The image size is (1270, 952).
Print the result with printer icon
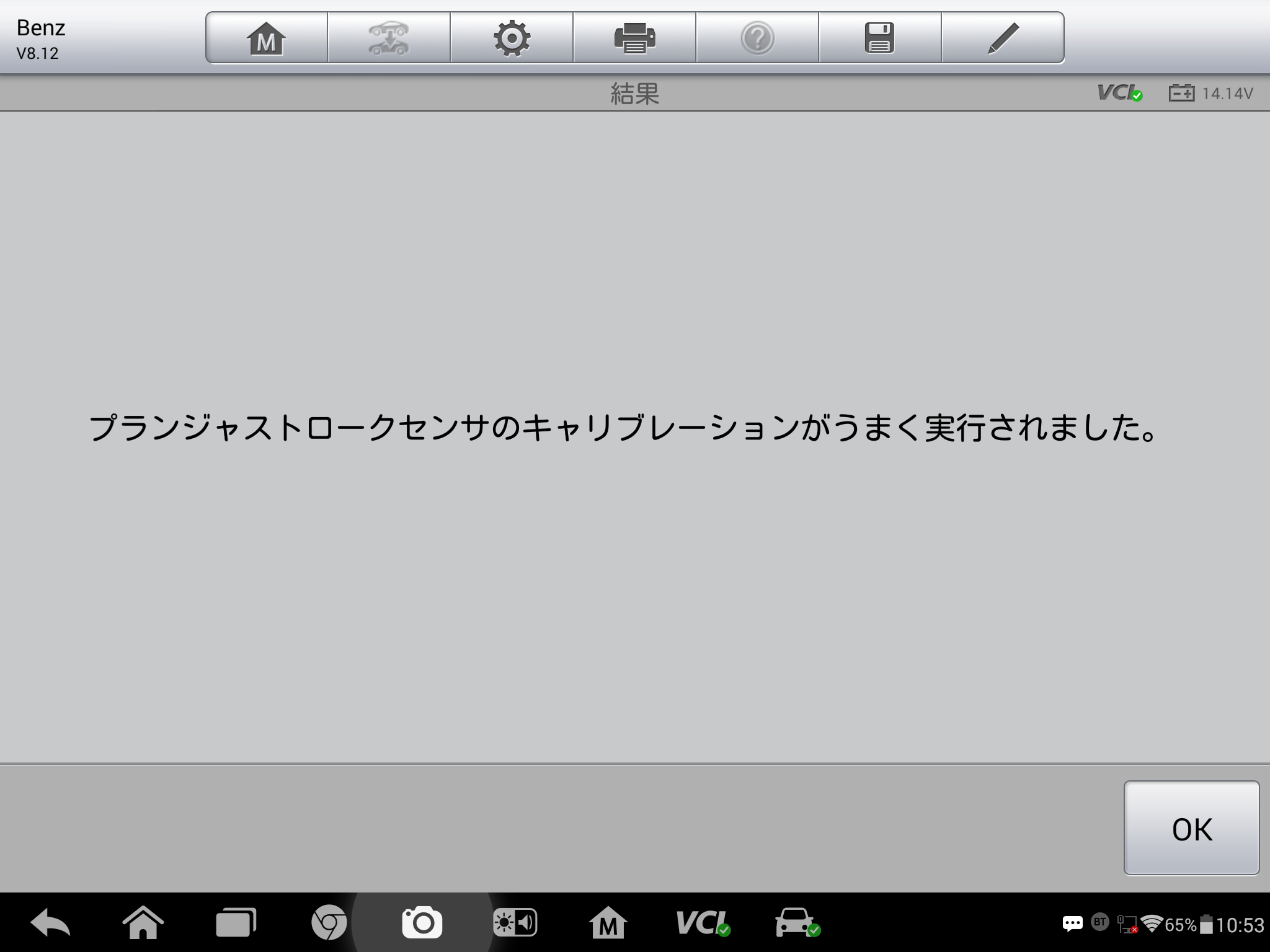point(634,38)
